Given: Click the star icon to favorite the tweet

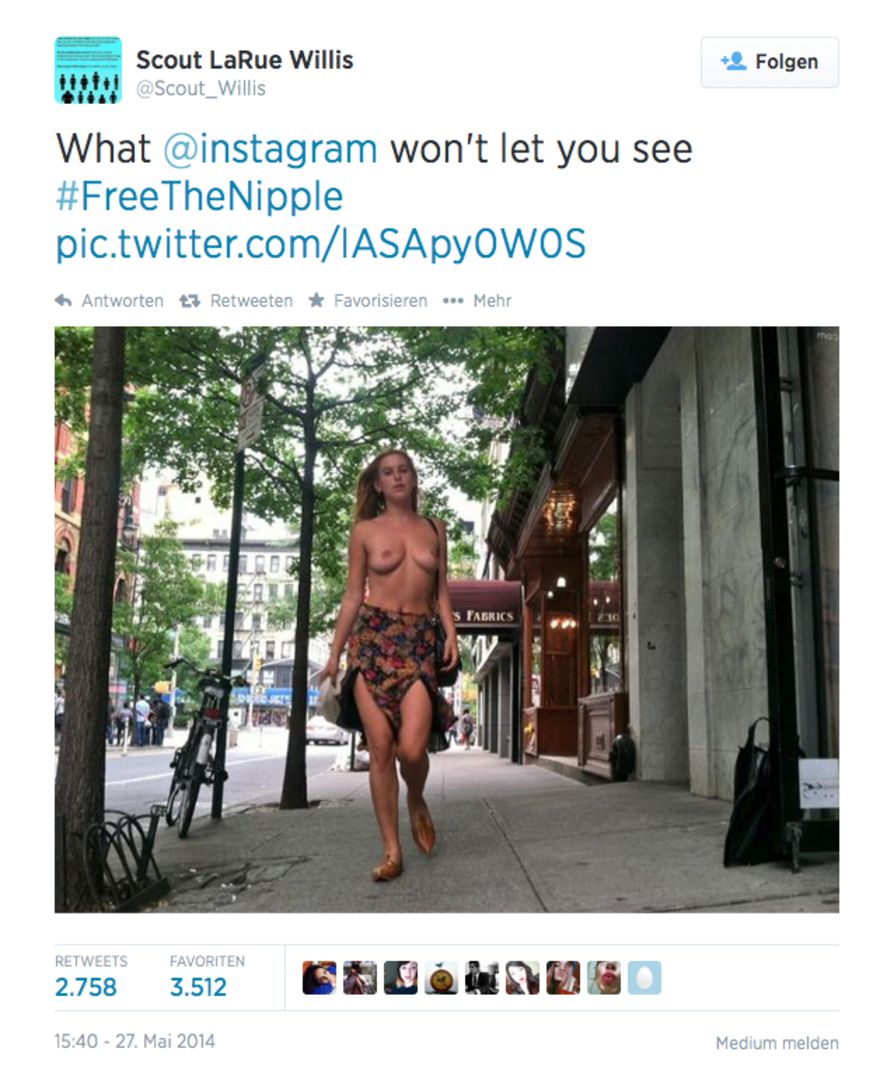Looking at the screenshot, I should pyautogui.click(x=316, y=301).
